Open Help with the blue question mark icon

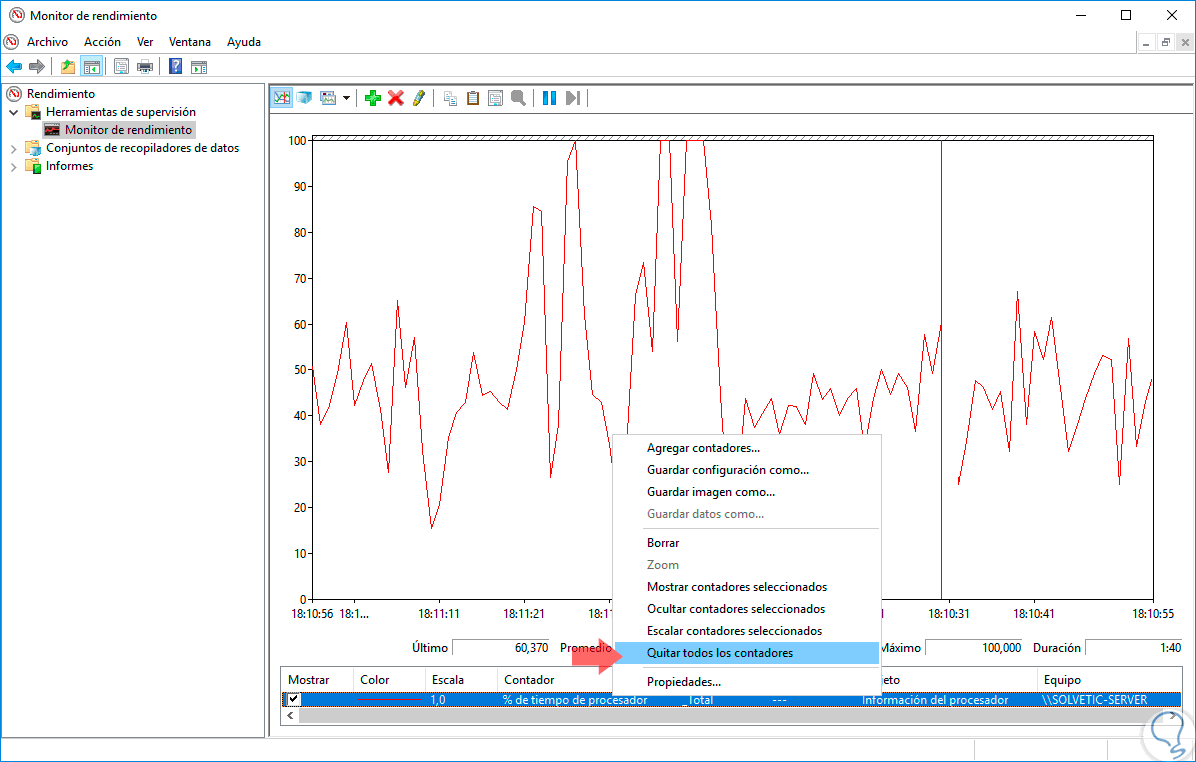[175, 67]
